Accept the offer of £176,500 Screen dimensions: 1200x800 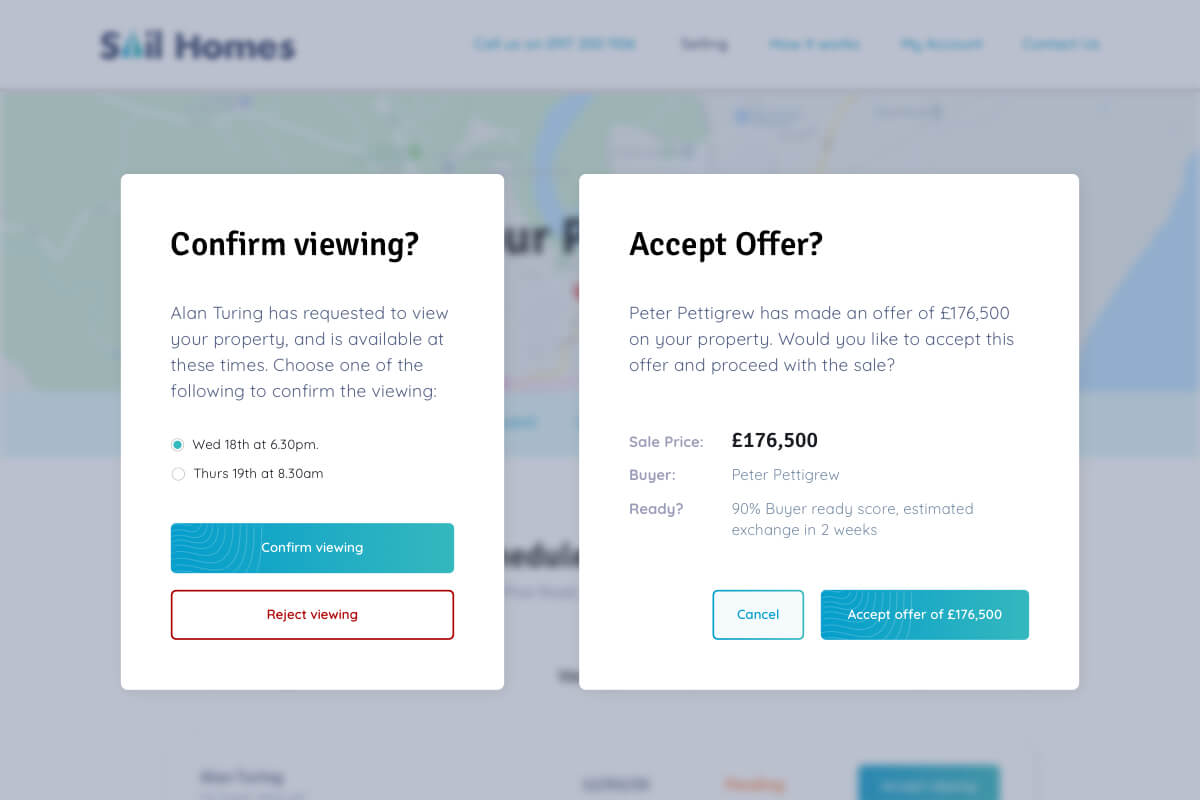[x=924, y=614]
